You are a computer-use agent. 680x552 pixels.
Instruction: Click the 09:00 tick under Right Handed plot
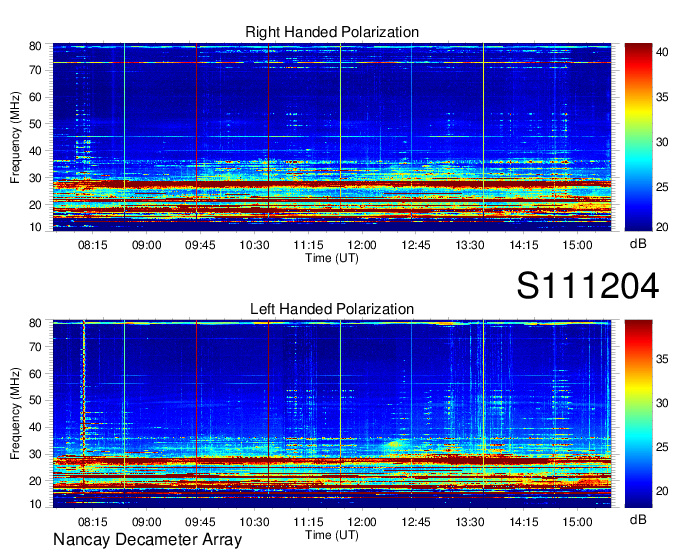(147, 245)
